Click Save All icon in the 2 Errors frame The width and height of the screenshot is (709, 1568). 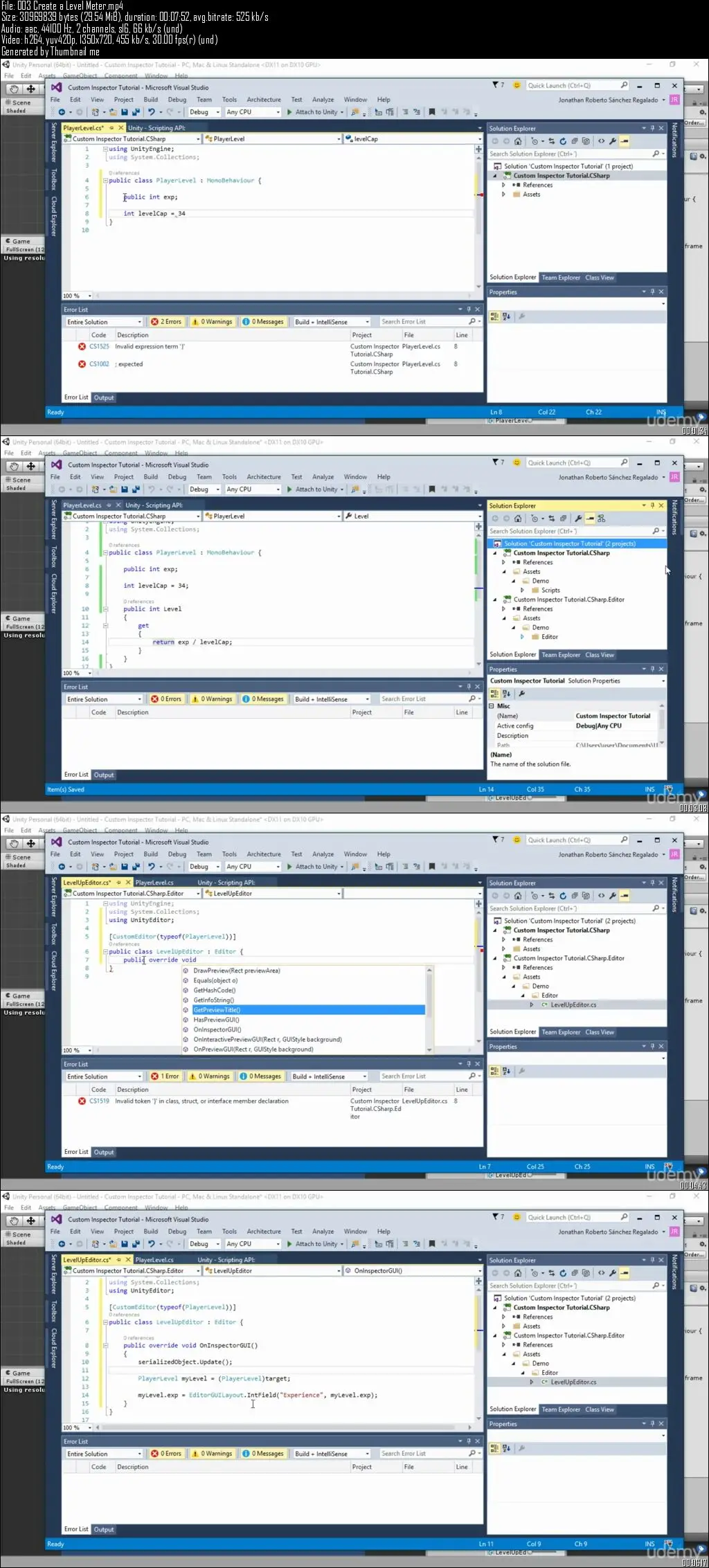click(136, 112)
